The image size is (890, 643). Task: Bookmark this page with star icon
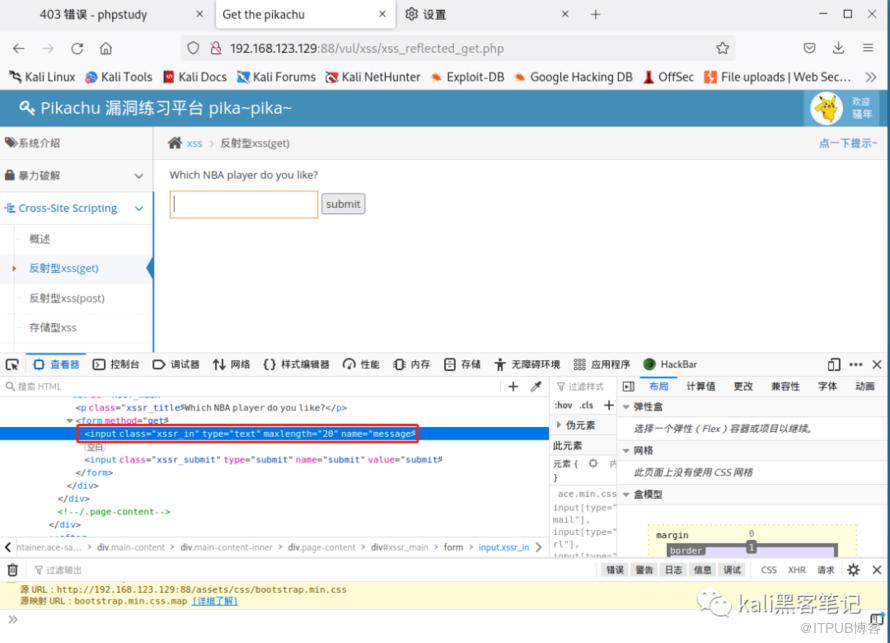point(722,48)
